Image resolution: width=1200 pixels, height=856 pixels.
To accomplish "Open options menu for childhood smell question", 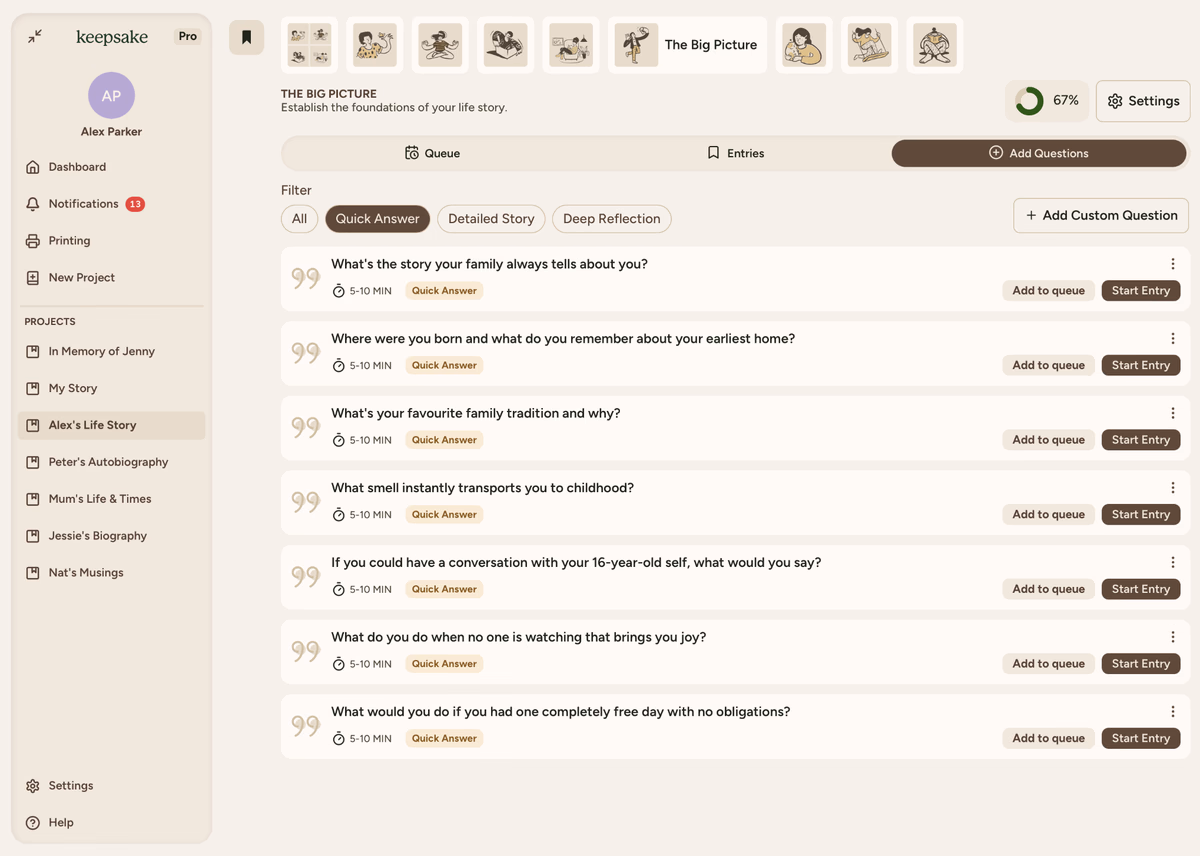I will (x=1172, y=488).
